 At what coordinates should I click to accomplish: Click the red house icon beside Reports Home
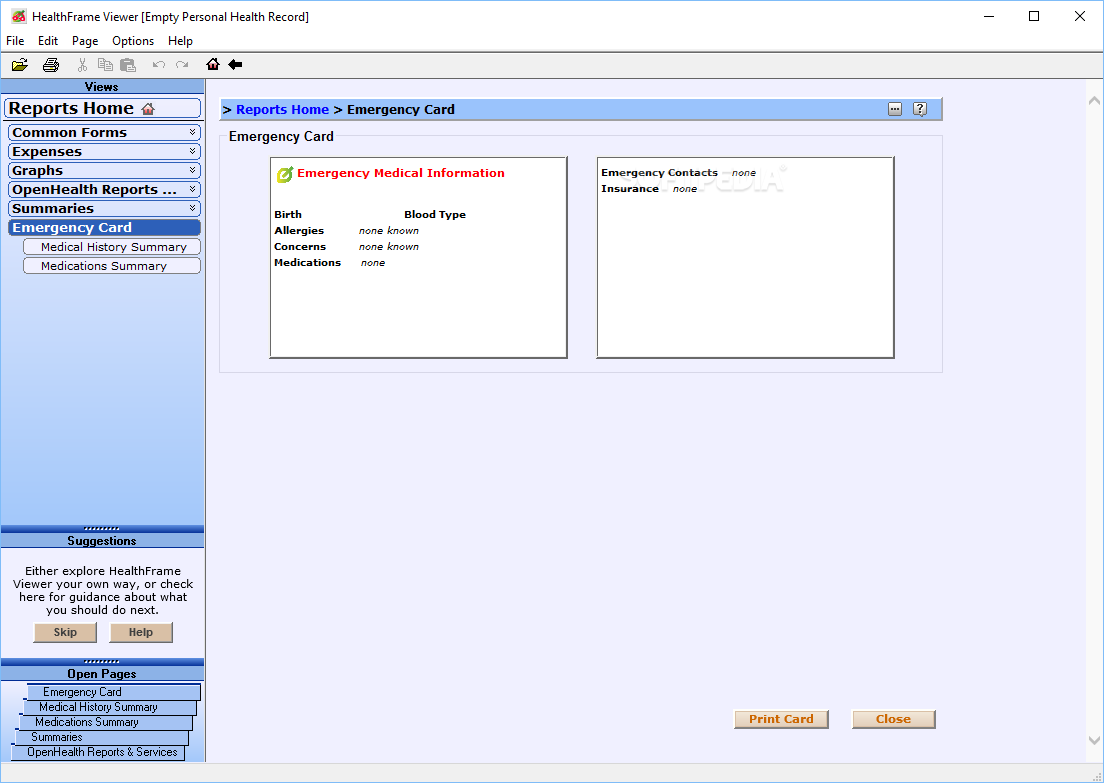pos(148,108)
